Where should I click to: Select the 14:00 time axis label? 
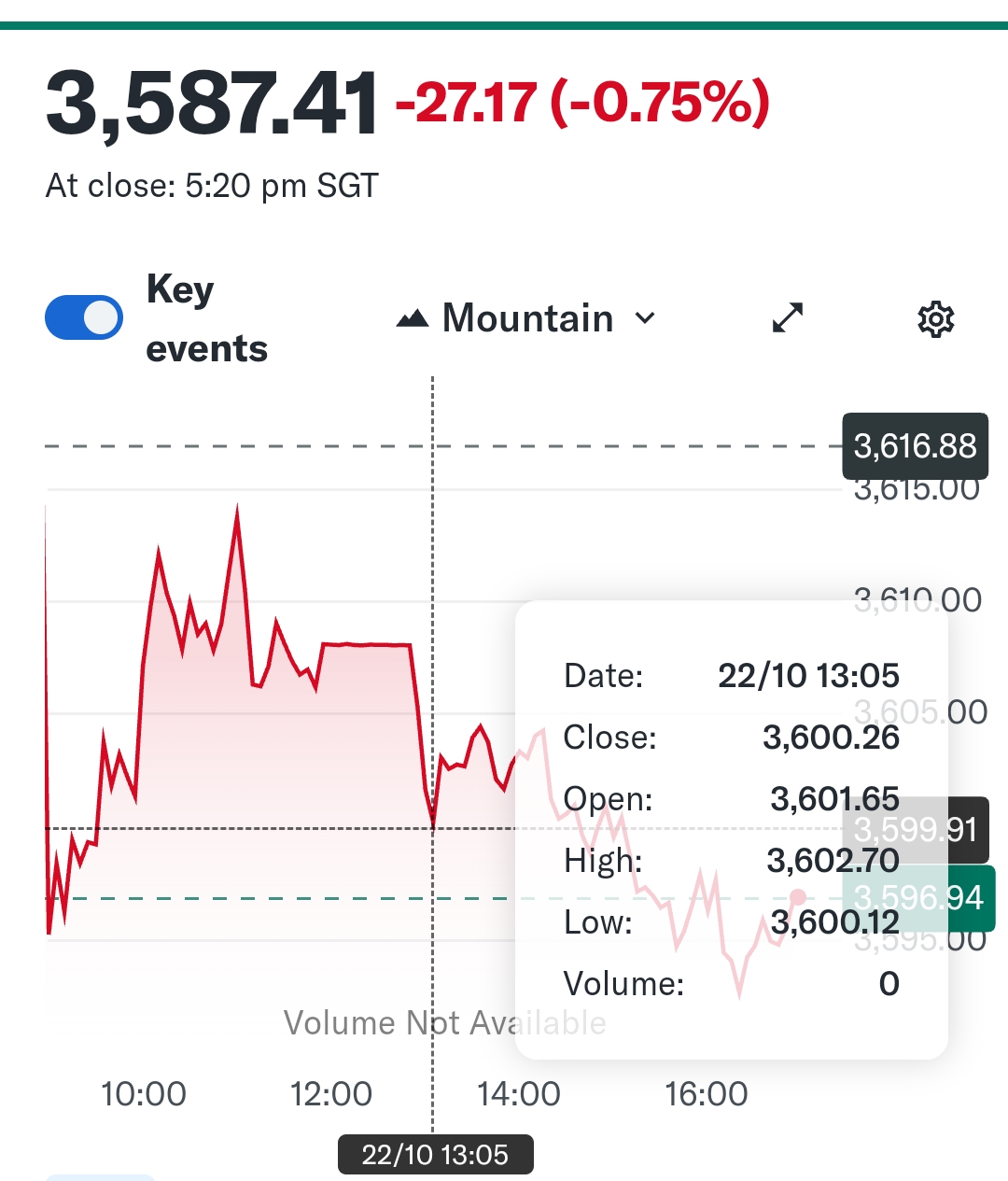pos(519,1093)
